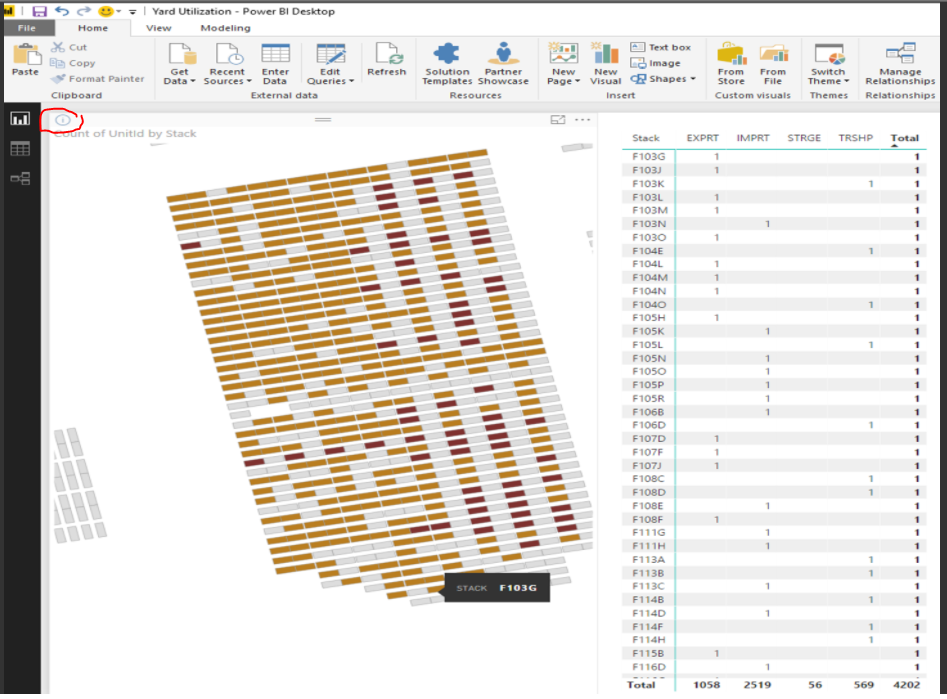Sort table by Total column header
The height and width of the screenshot is (699, 947).
click(x=905, y=138)
